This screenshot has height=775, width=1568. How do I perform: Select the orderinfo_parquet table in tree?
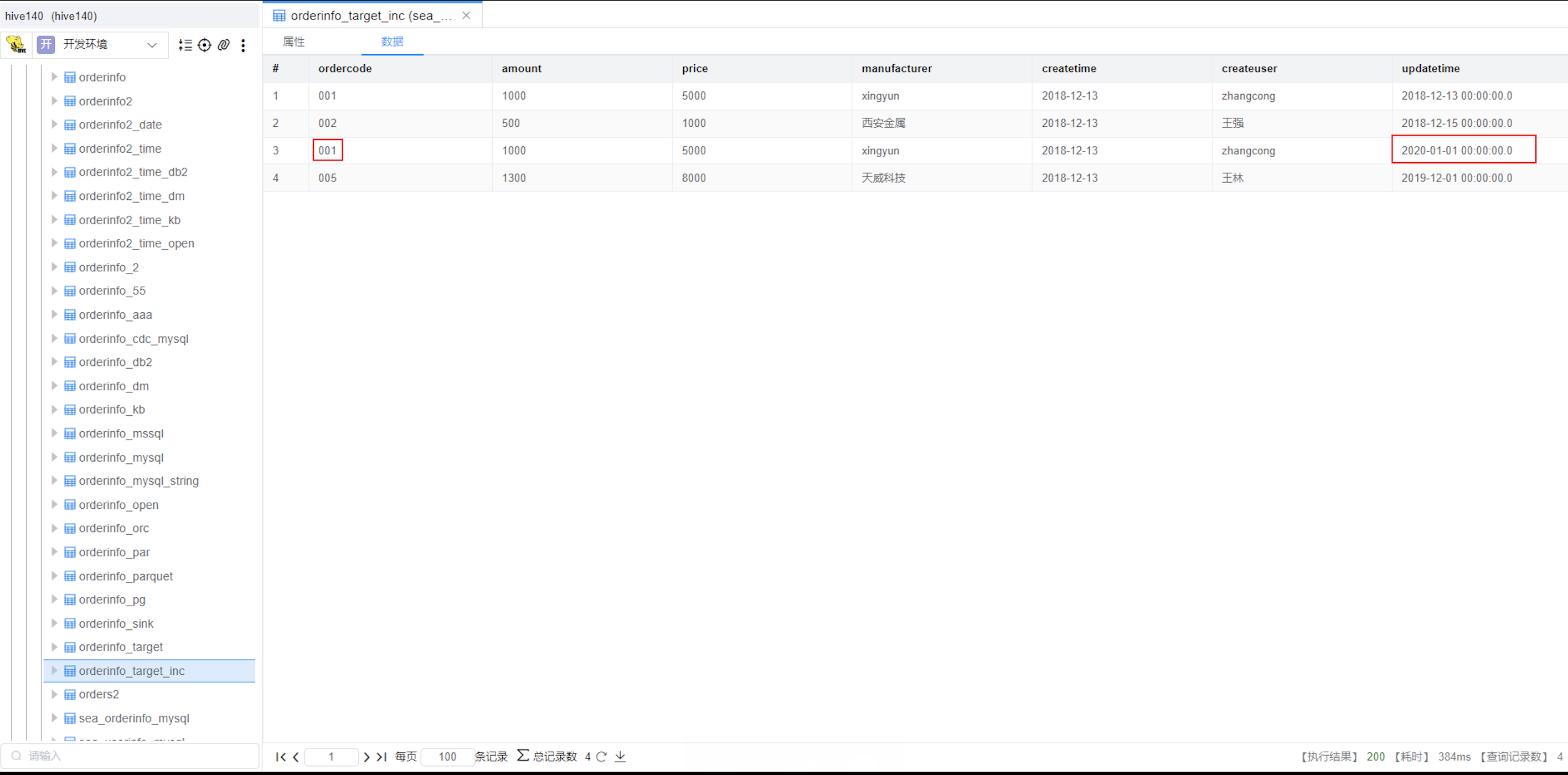point(125,576)
